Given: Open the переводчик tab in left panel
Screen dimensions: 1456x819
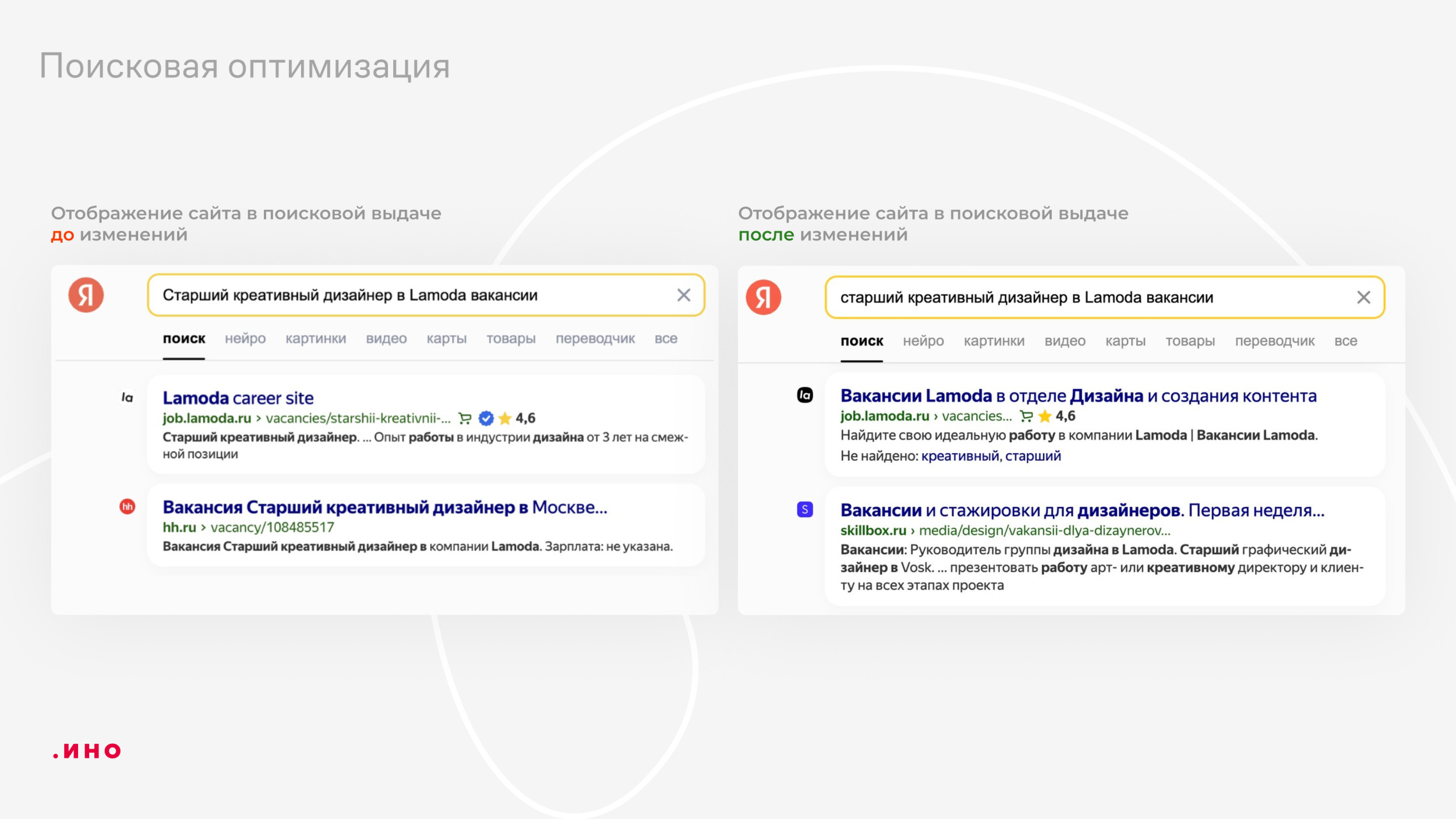Looking at the screenshot, I should tap(595, 338).
